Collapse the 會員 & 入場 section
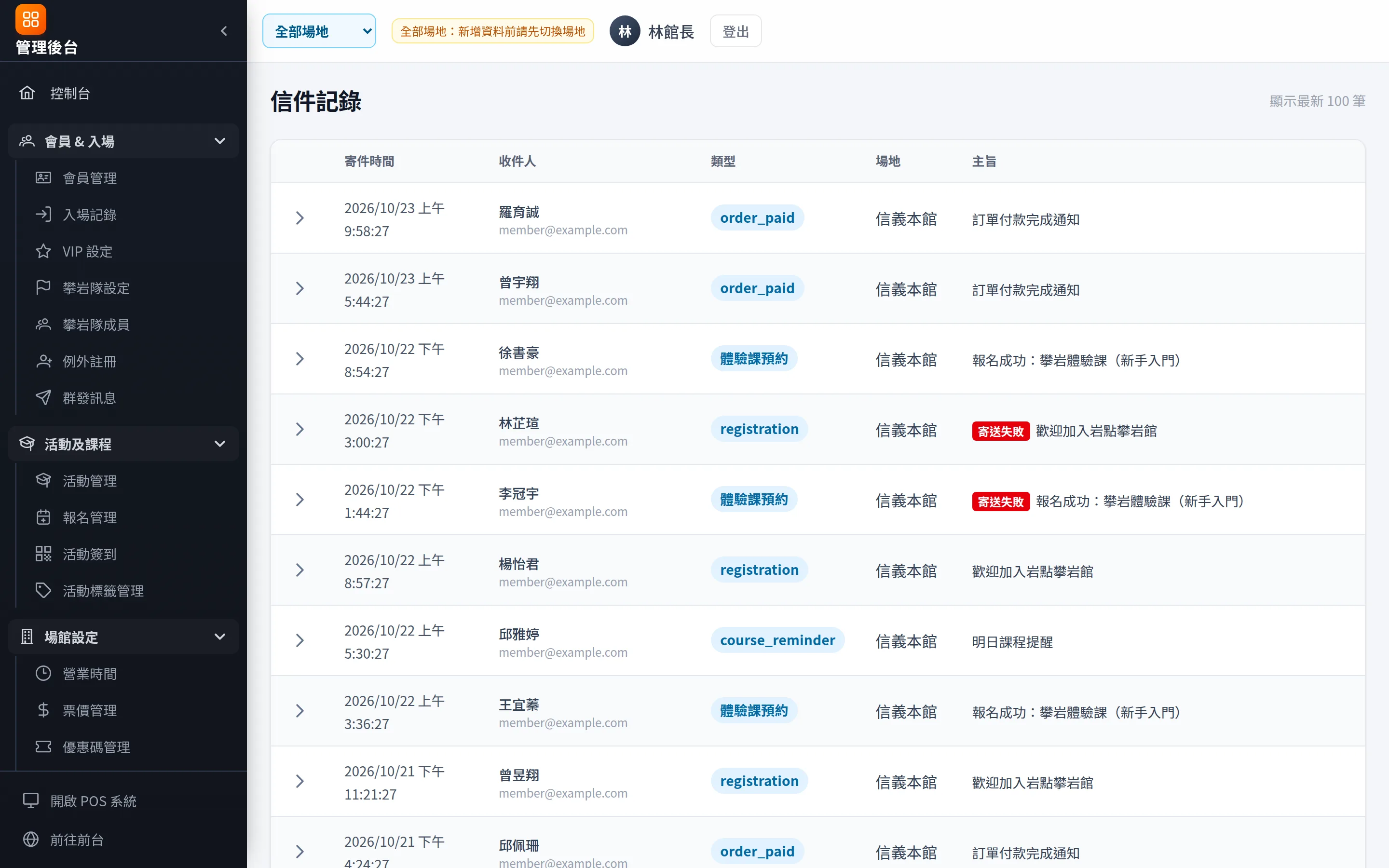1389x868 pixels. pyautogui.click(x=123, y=141)
